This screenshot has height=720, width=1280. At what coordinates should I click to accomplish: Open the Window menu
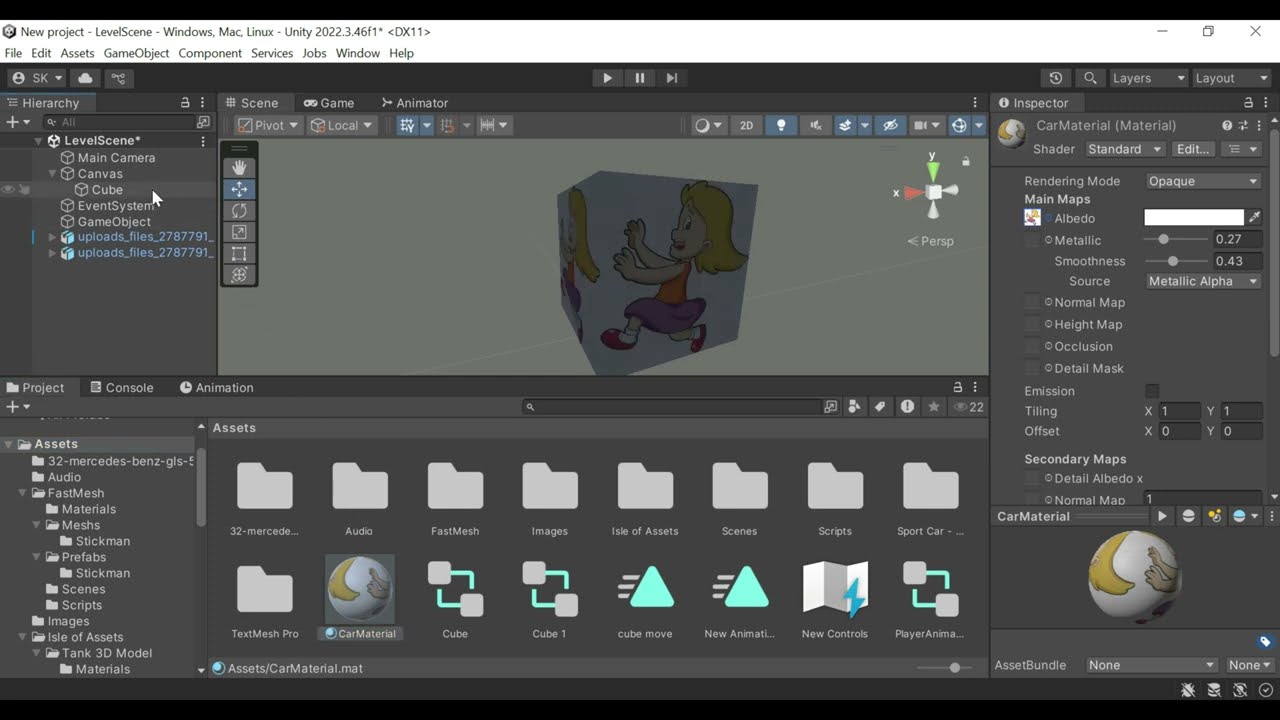[x=357, y=53]
